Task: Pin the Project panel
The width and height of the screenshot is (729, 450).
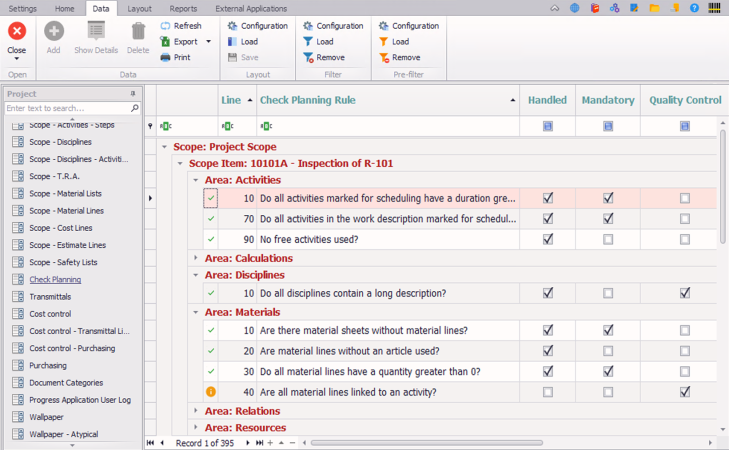Action: [x=133, y=93]
